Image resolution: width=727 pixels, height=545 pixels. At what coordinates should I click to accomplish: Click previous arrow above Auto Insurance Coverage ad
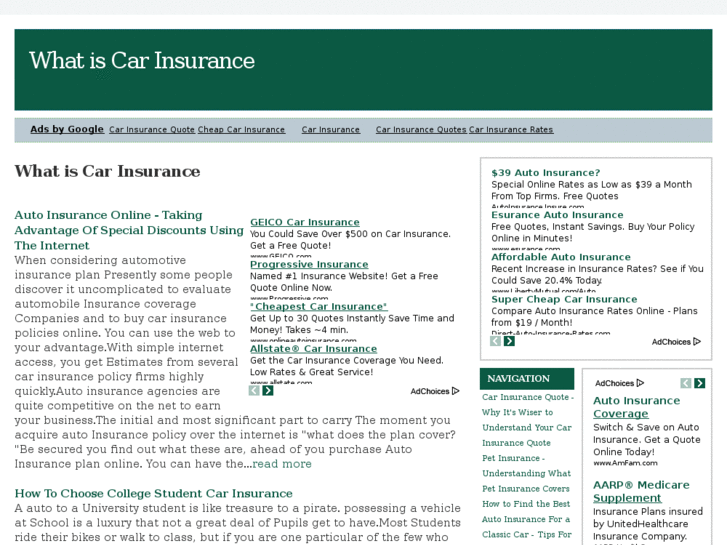[686, 383]
